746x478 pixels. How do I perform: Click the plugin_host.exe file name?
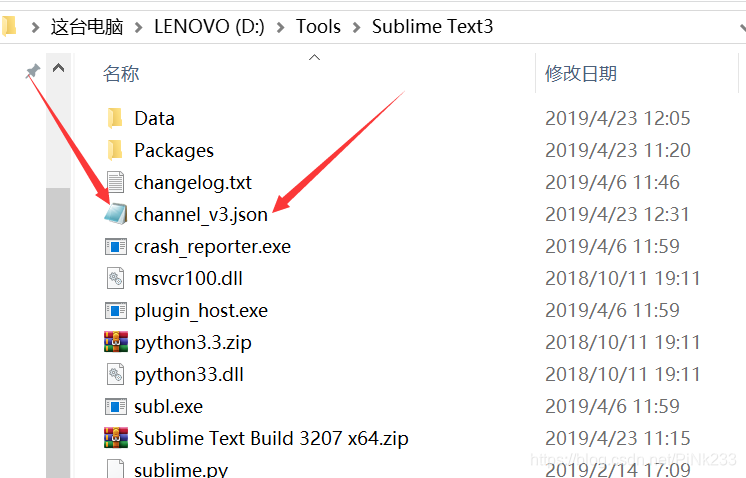pos(201,311)
